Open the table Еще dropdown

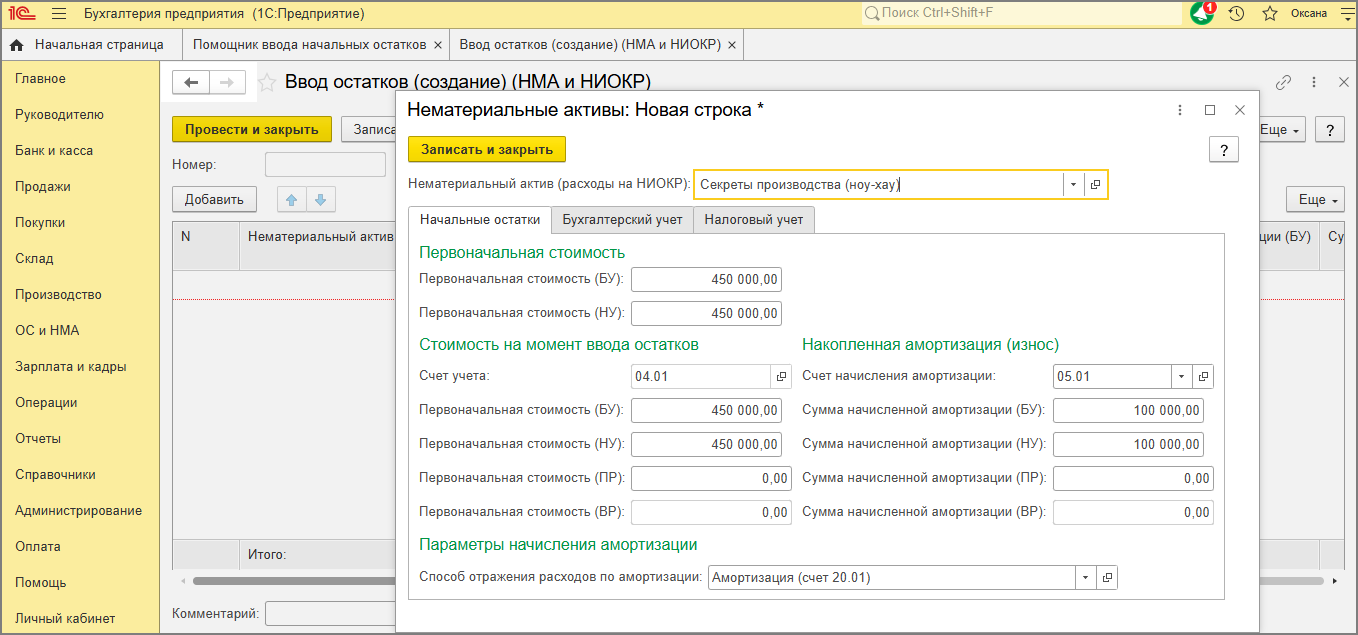pyautogui.click(x=1315, y=200)
